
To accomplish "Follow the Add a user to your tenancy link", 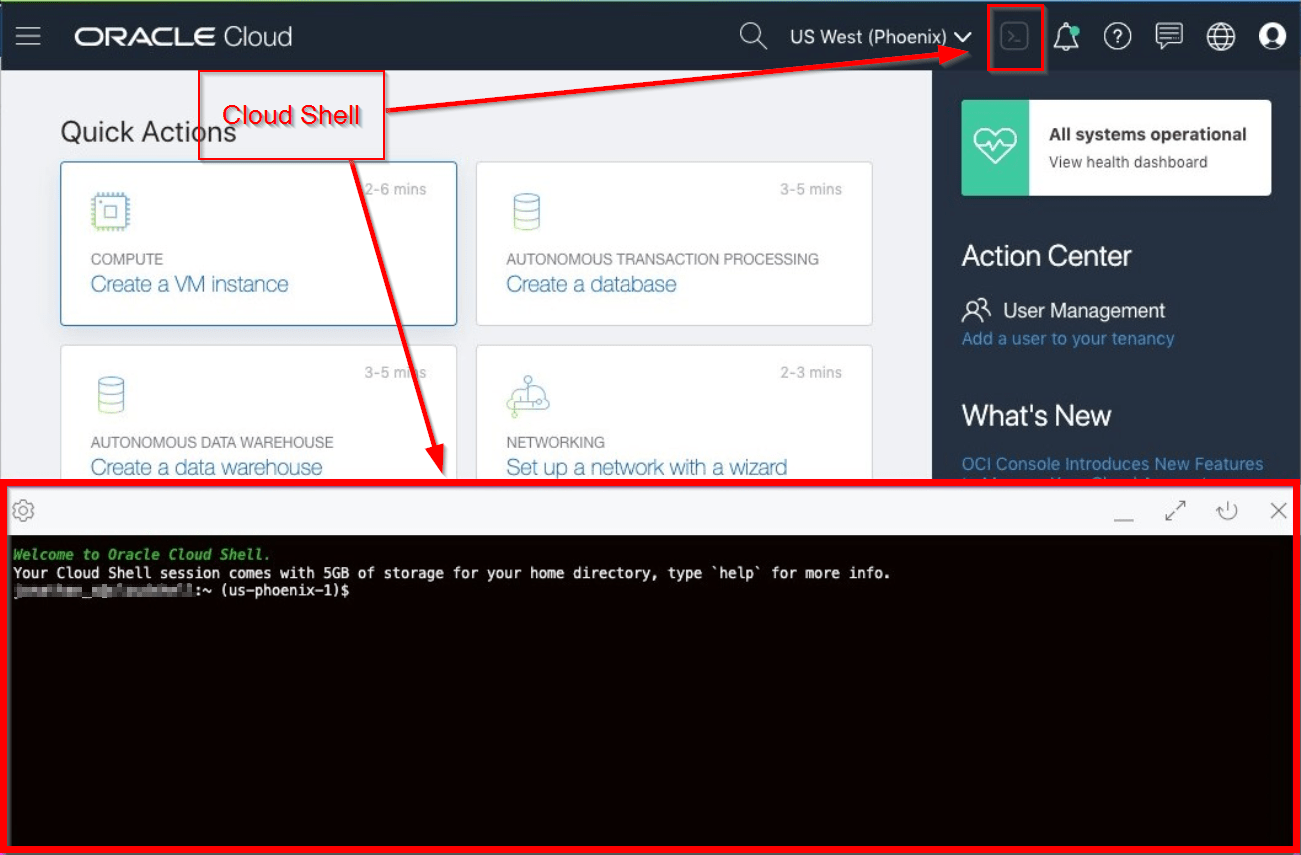I will (x=1067, y=338).
